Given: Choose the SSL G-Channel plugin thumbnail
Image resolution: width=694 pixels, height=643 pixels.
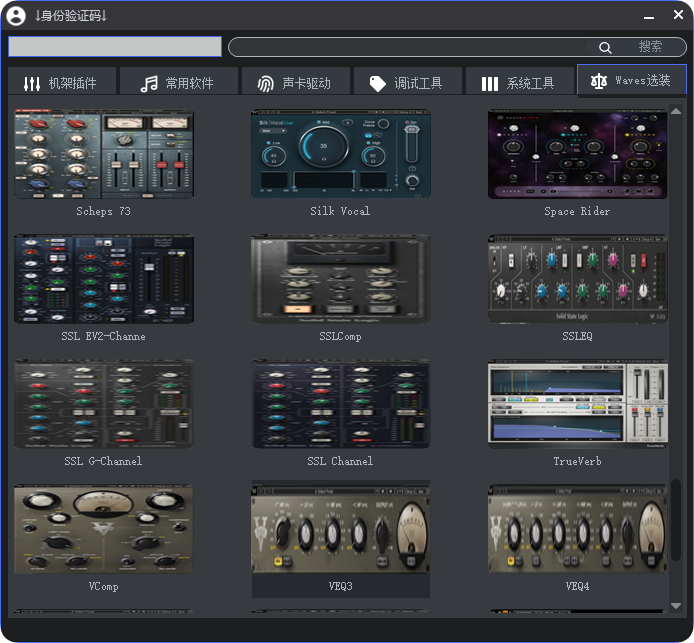Looking at the screenshot, I should pyautogui.click(x=104, y=404).
